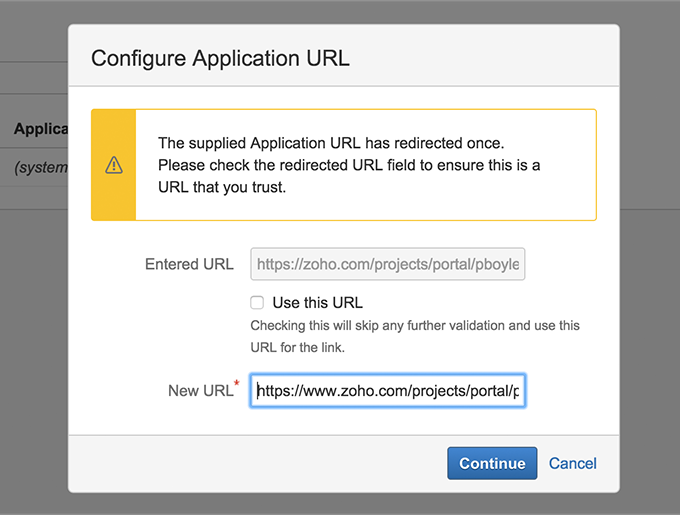The width and height of the screenshot is (680, 515).
Task: Click the Entered URL label
Action: pyautogui.click(x=189, y=265)
